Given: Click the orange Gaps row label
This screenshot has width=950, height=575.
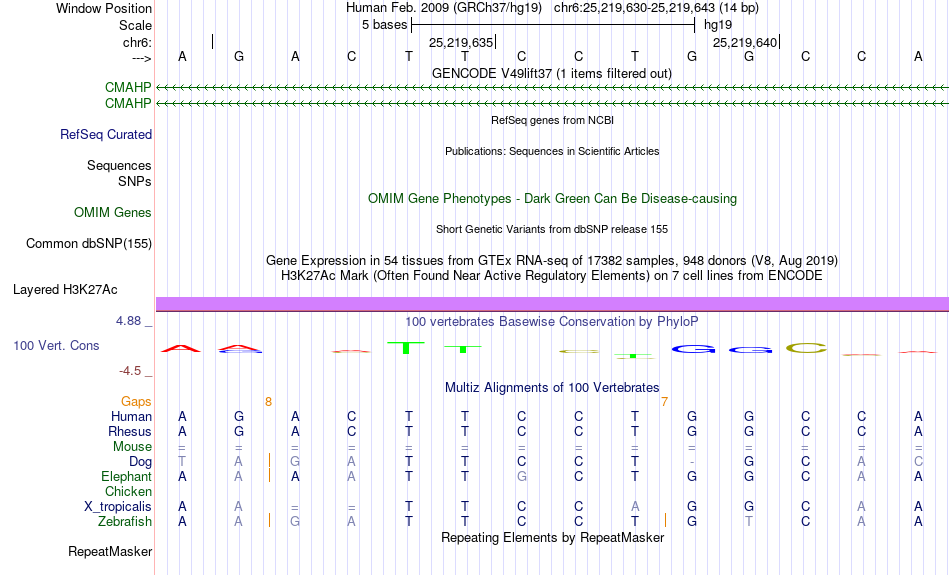Looking at the screenshot, I should pyautogui.click(x=136, y=402).
